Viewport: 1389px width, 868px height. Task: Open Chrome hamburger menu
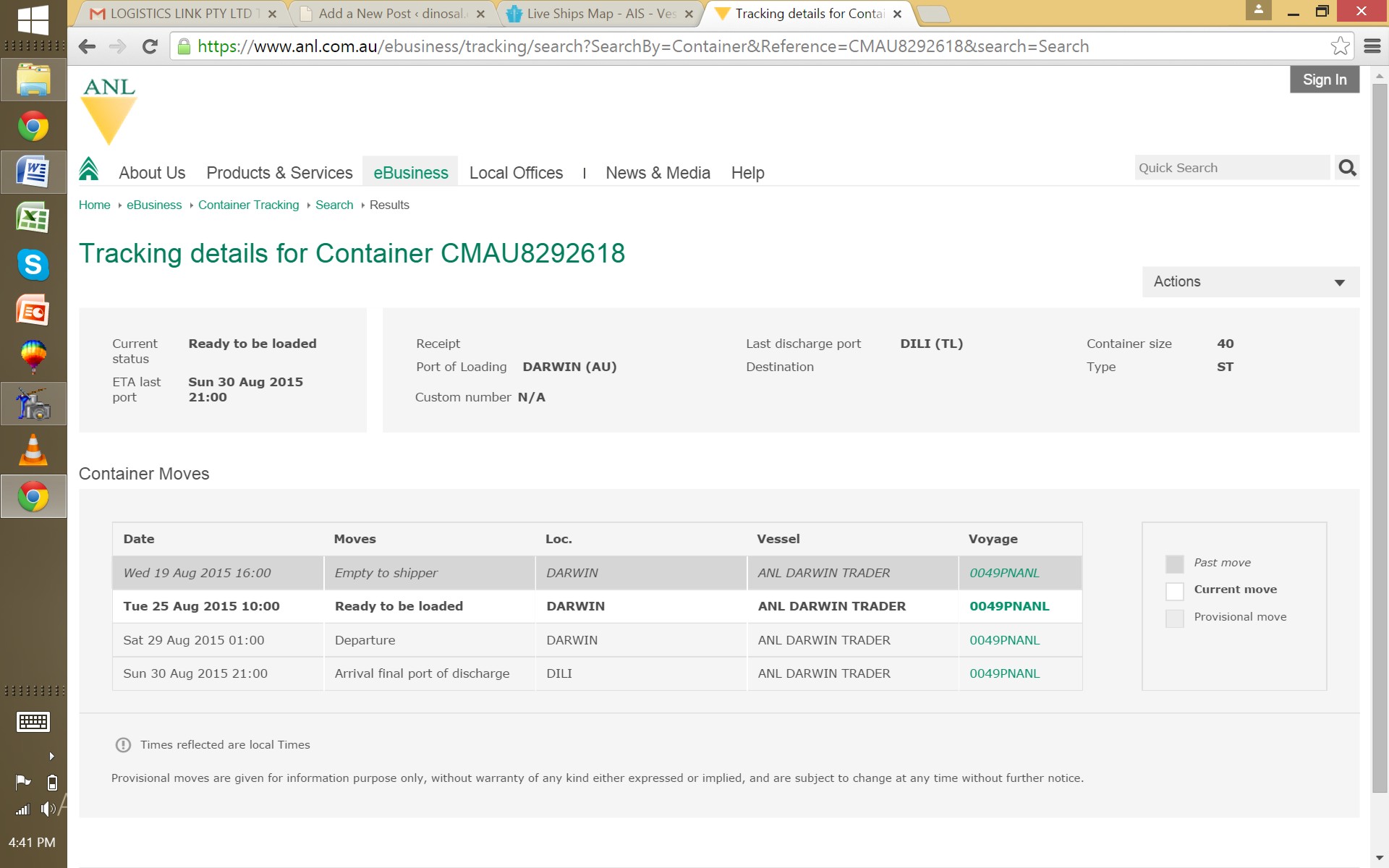point(1372,46)
